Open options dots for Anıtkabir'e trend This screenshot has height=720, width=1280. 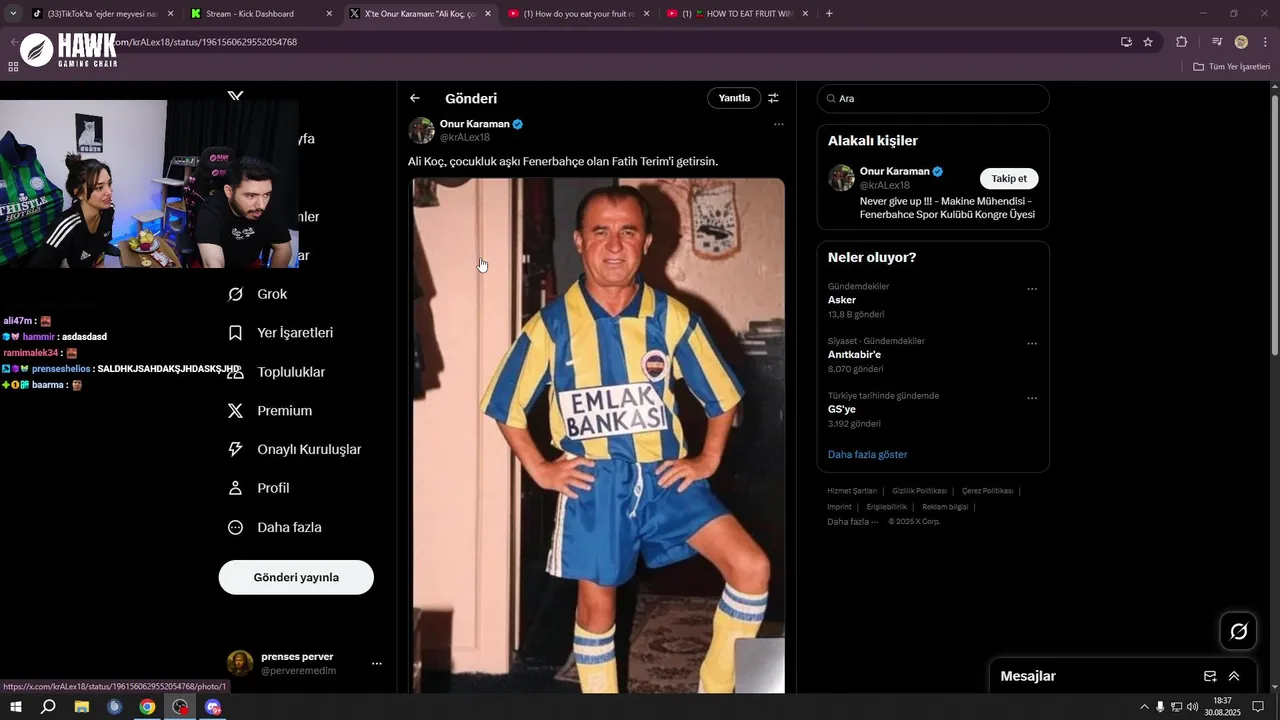click(1032, 344)
